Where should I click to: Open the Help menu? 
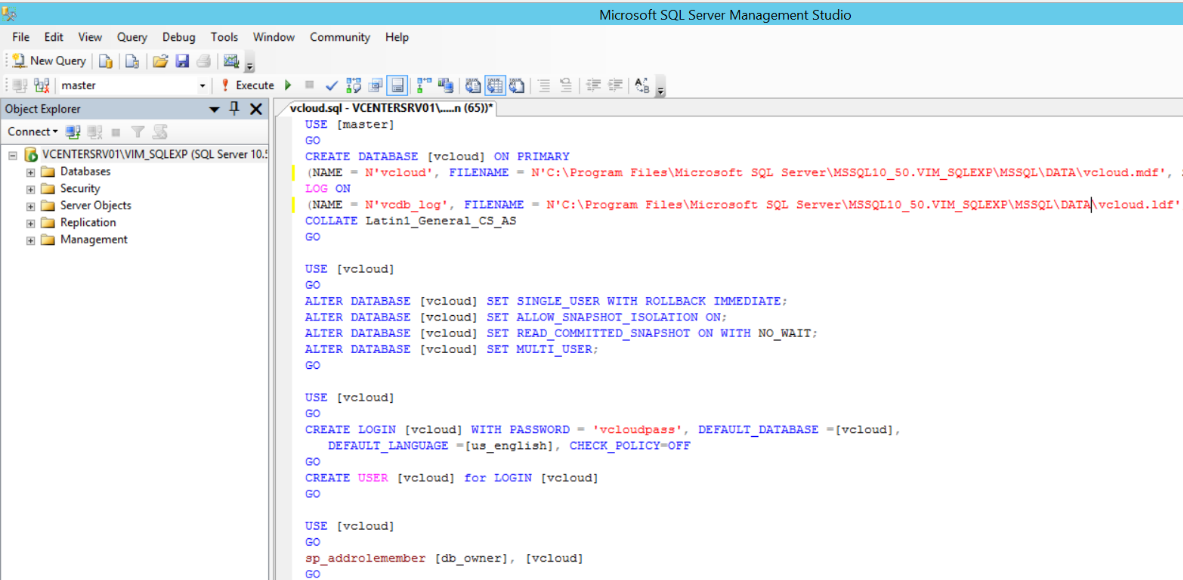(397, 37)
